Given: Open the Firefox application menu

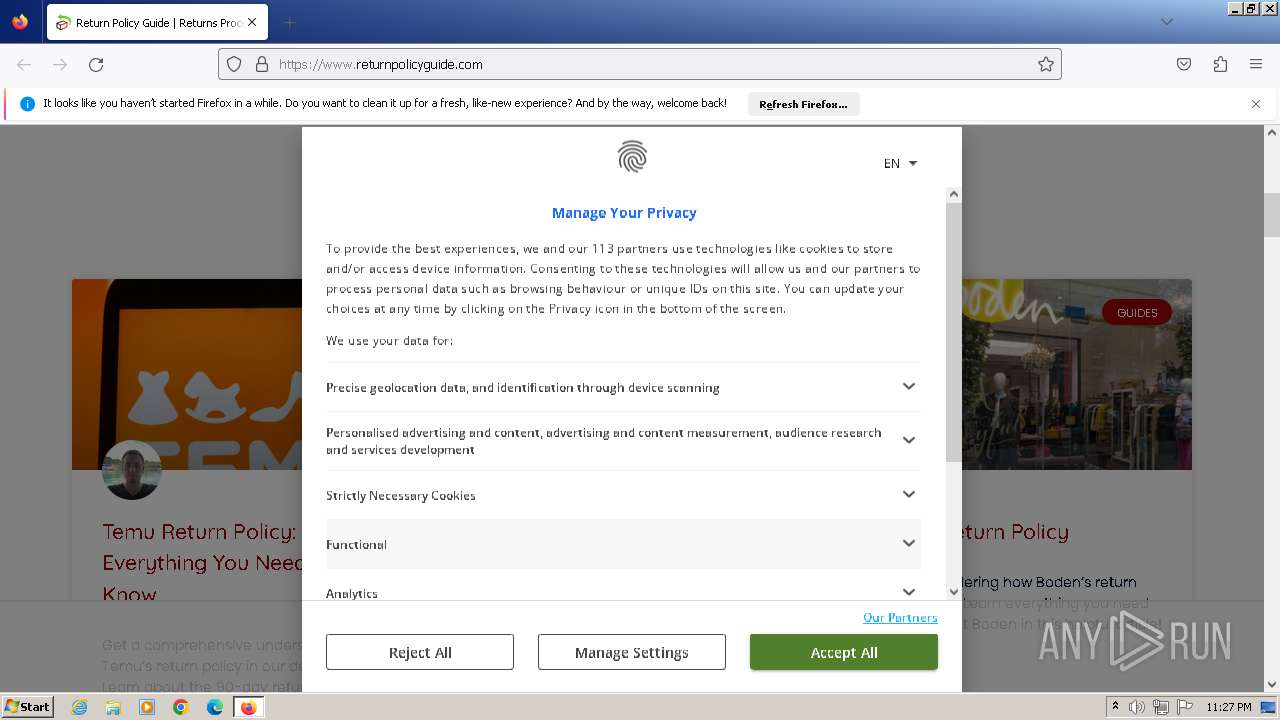Looking at the screenshot, I should click(x=1256, y=64).
